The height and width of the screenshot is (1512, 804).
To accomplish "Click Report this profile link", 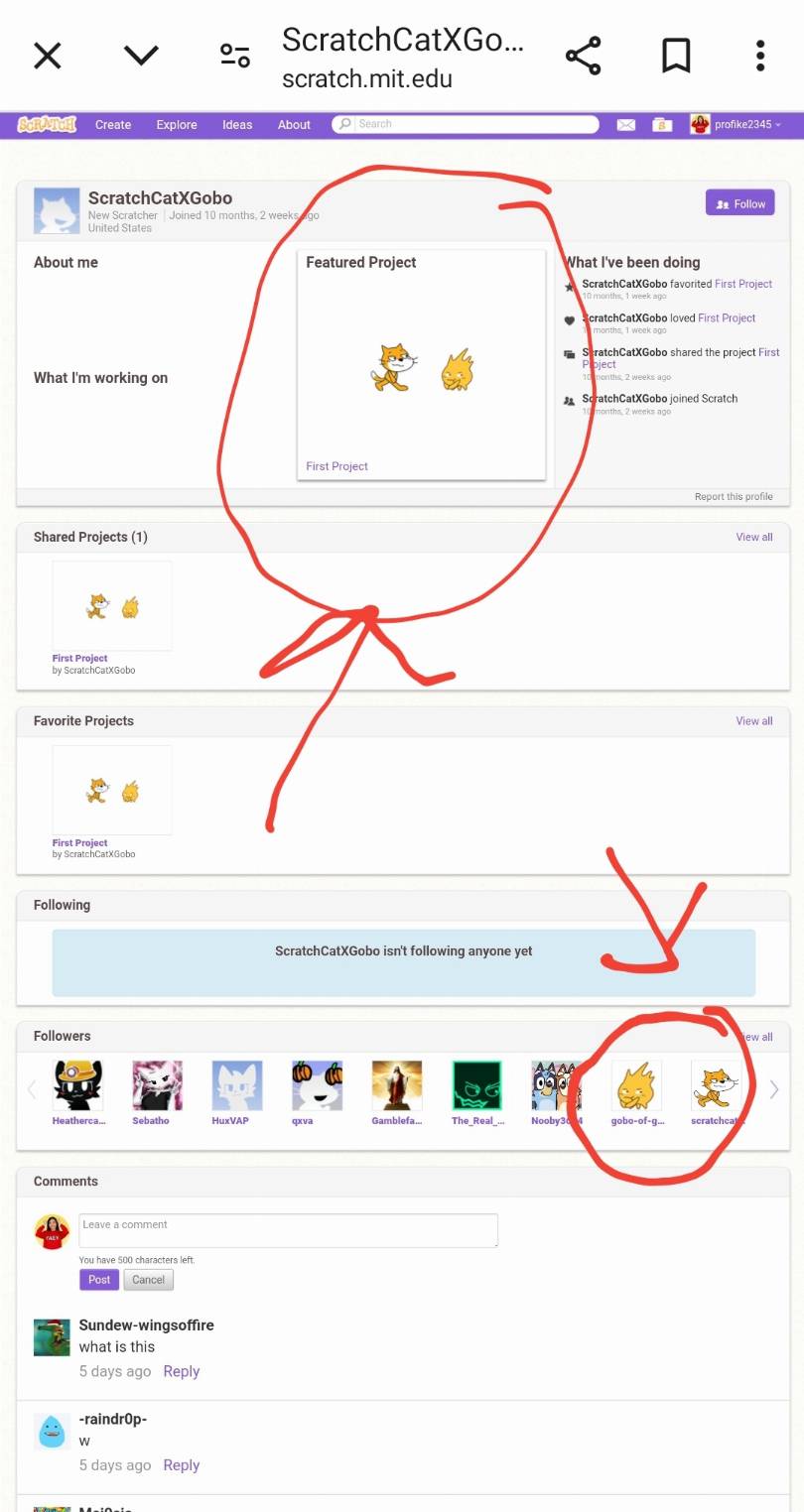I will pos(734,497).
